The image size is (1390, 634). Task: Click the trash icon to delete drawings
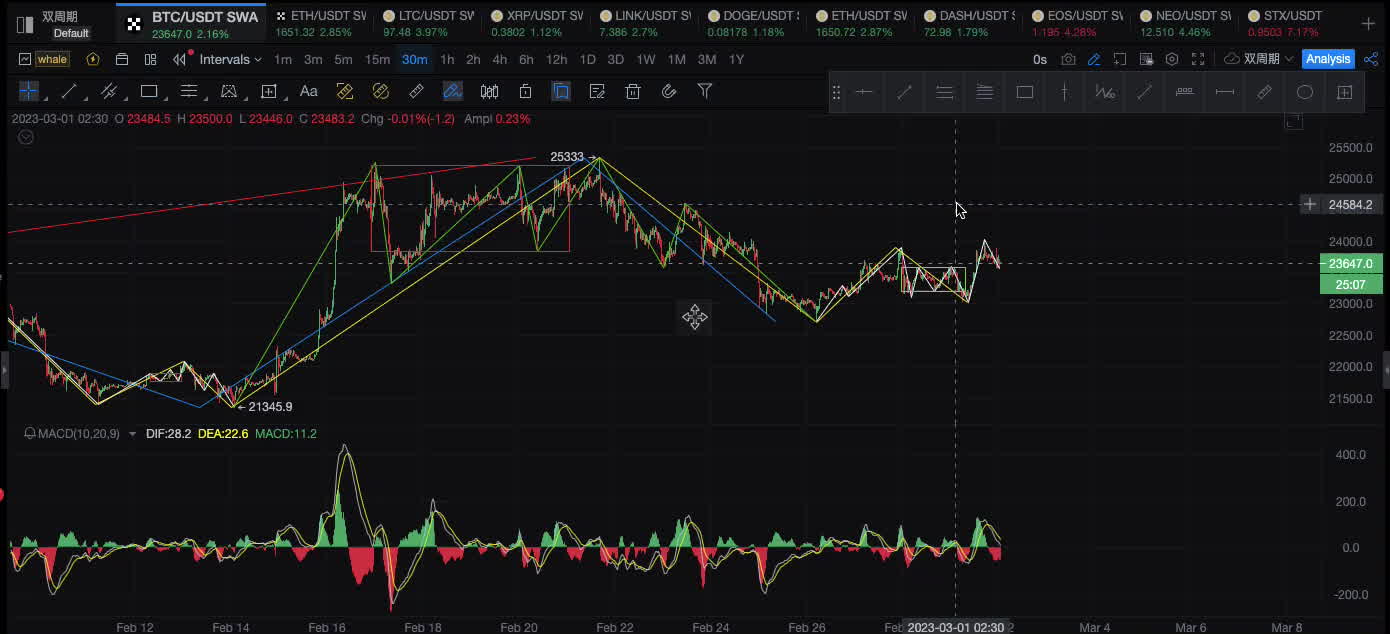633,91
